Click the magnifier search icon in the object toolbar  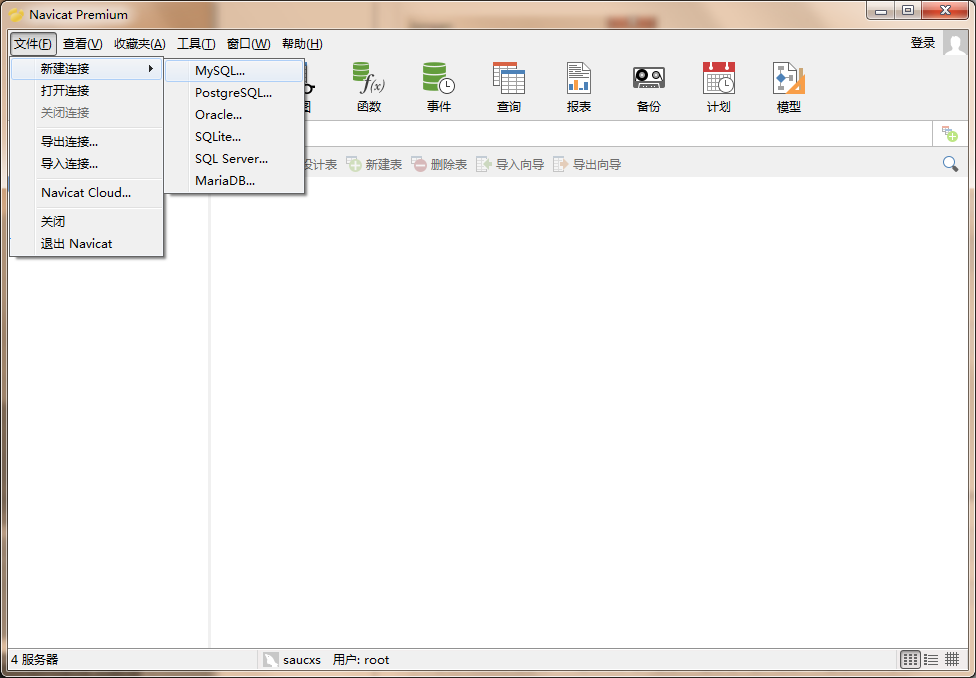[x=950, y=164]
